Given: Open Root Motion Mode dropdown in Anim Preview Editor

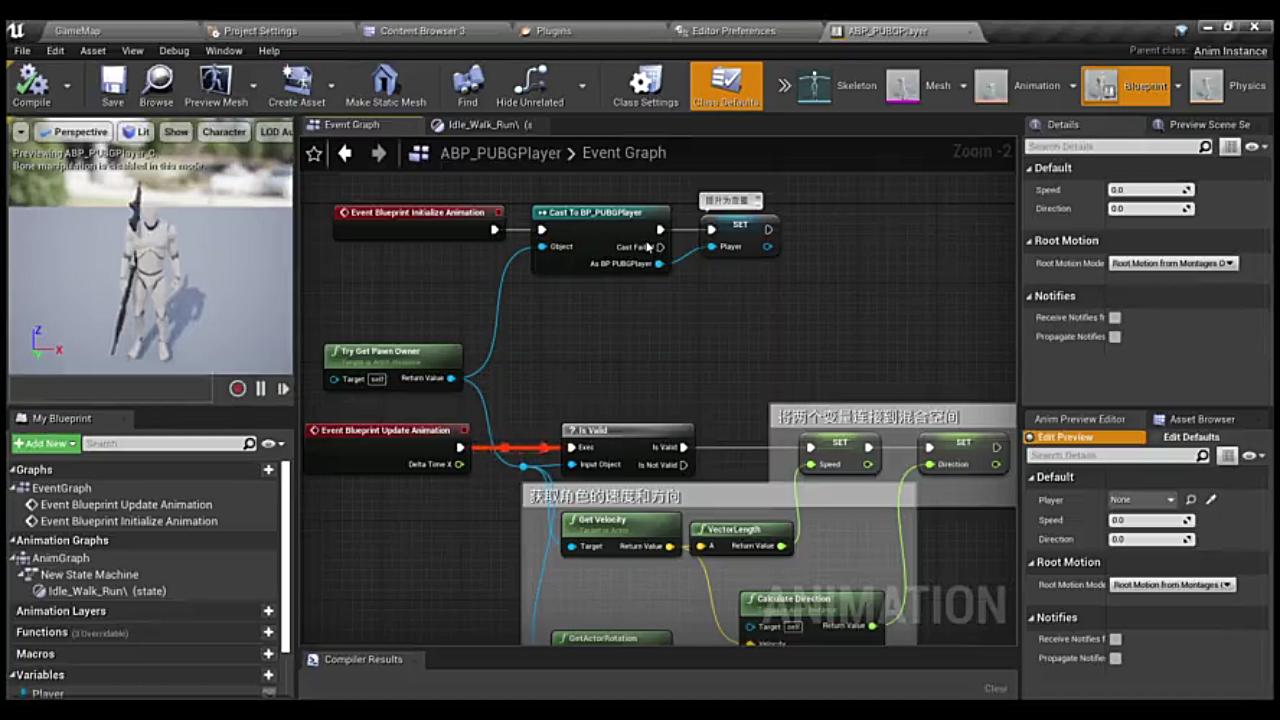Looking at the screenshot, I should pyautogui.click(x=1173, y=584).
